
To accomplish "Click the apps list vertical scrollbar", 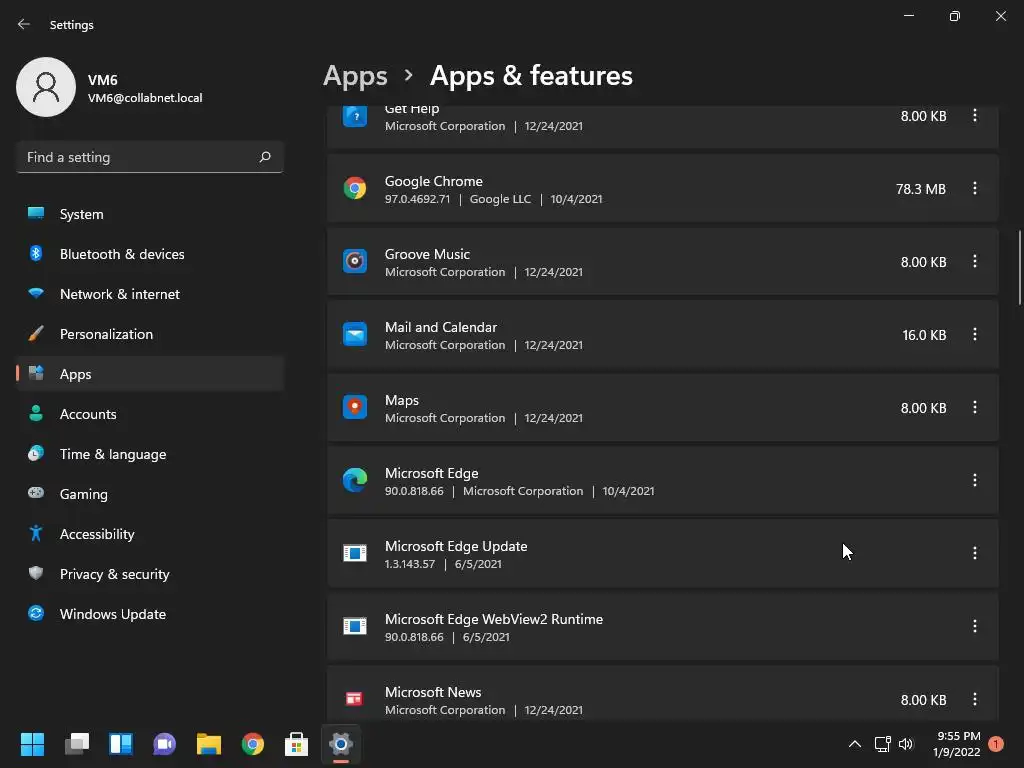I will coord(1020,267).
